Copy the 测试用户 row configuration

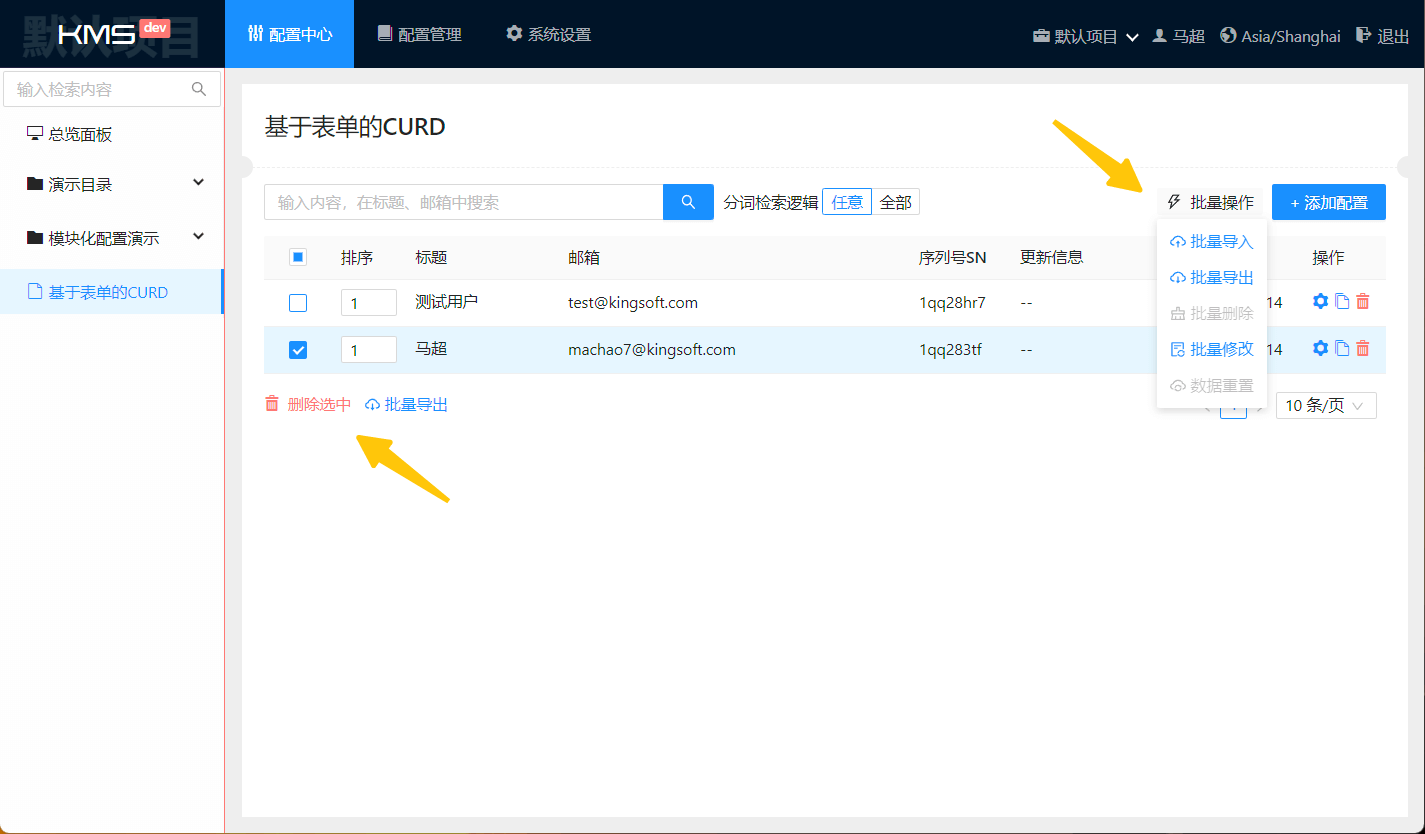[x=1342, y=301]
